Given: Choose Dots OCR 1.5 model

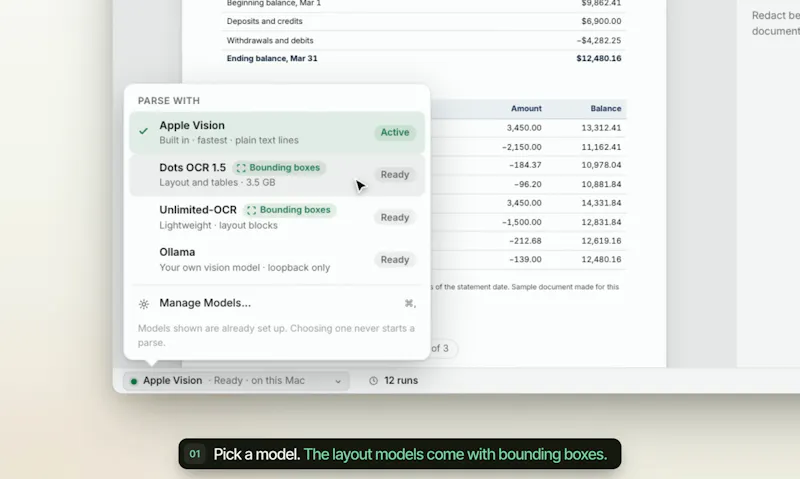Looking at the screenshot, I should [x=277, y=174].
